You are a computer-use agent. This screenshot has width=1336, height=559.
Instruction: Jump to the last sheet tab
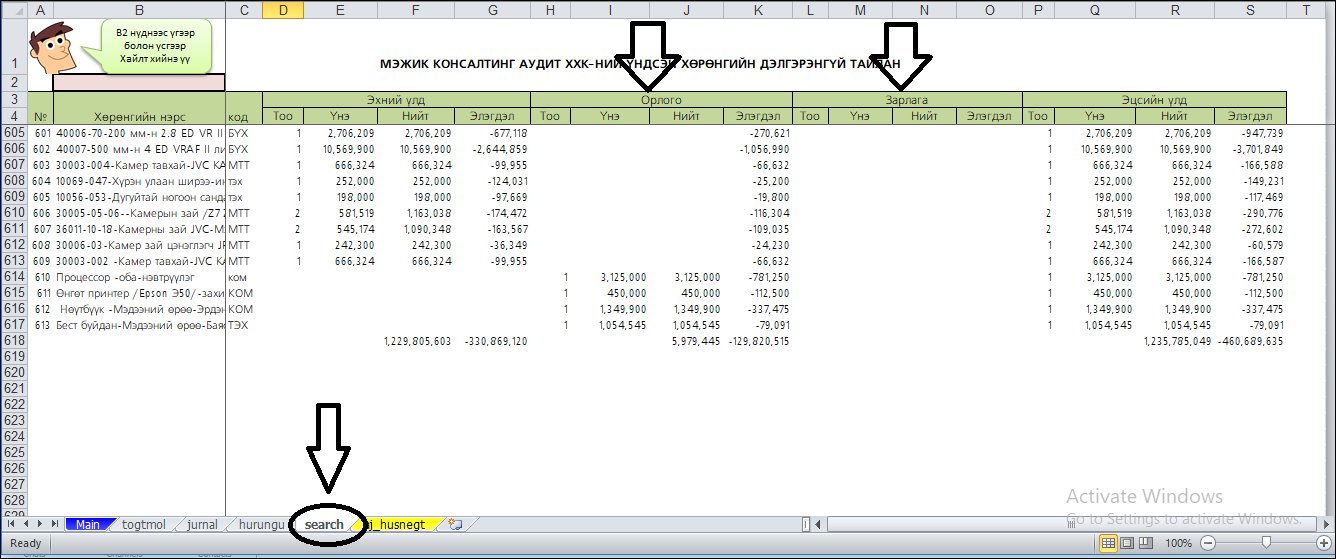[x=54, y=524]
